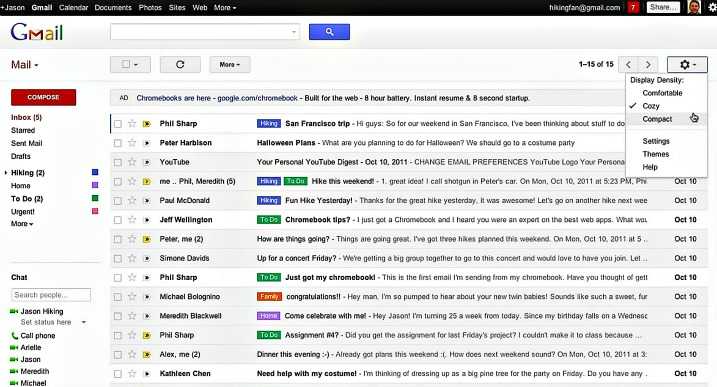Open the notifications counter showing 7
This screenshot has height=387, width=717.
633,7
